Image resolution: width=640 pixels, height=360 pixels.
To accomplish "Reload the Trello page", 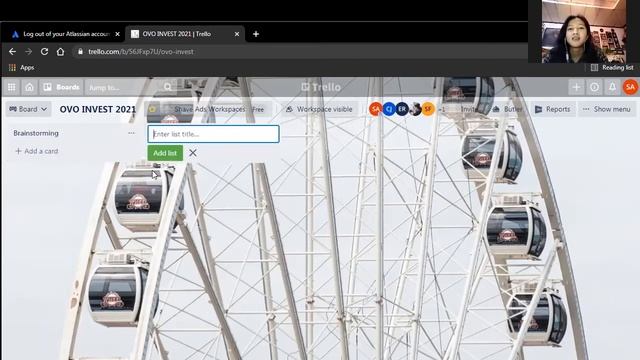I will (44, 52).
